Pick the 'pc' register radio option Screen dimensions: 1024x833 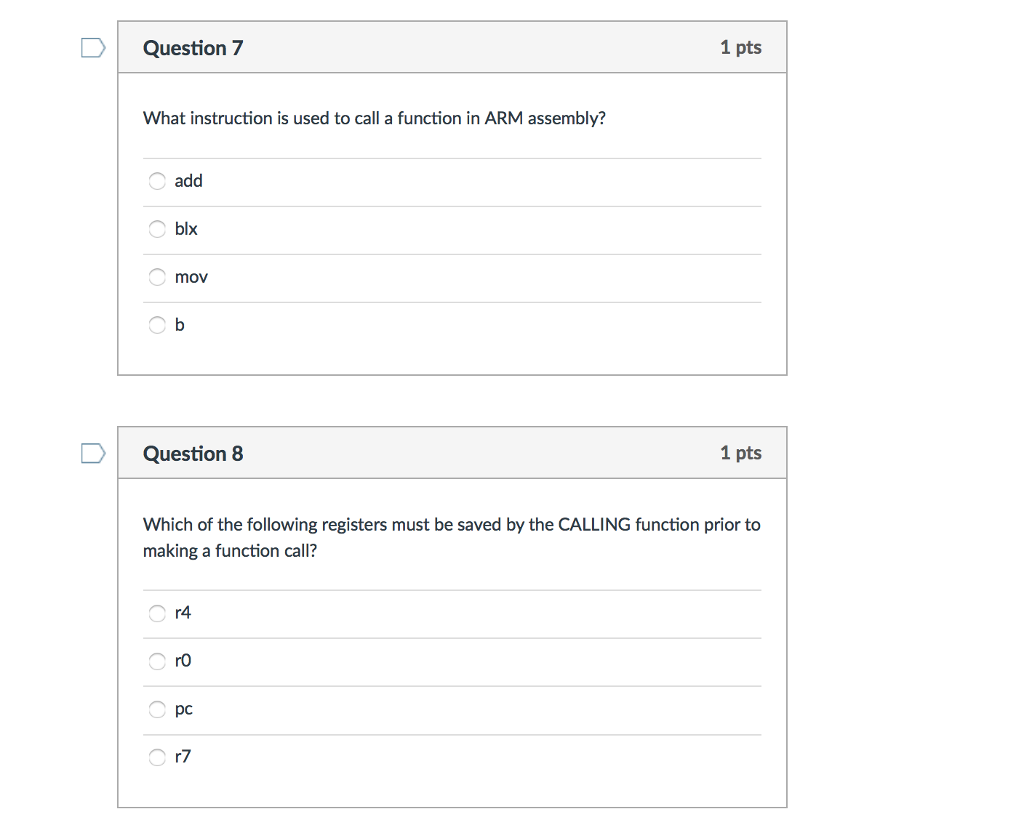(x=157, y=709)
